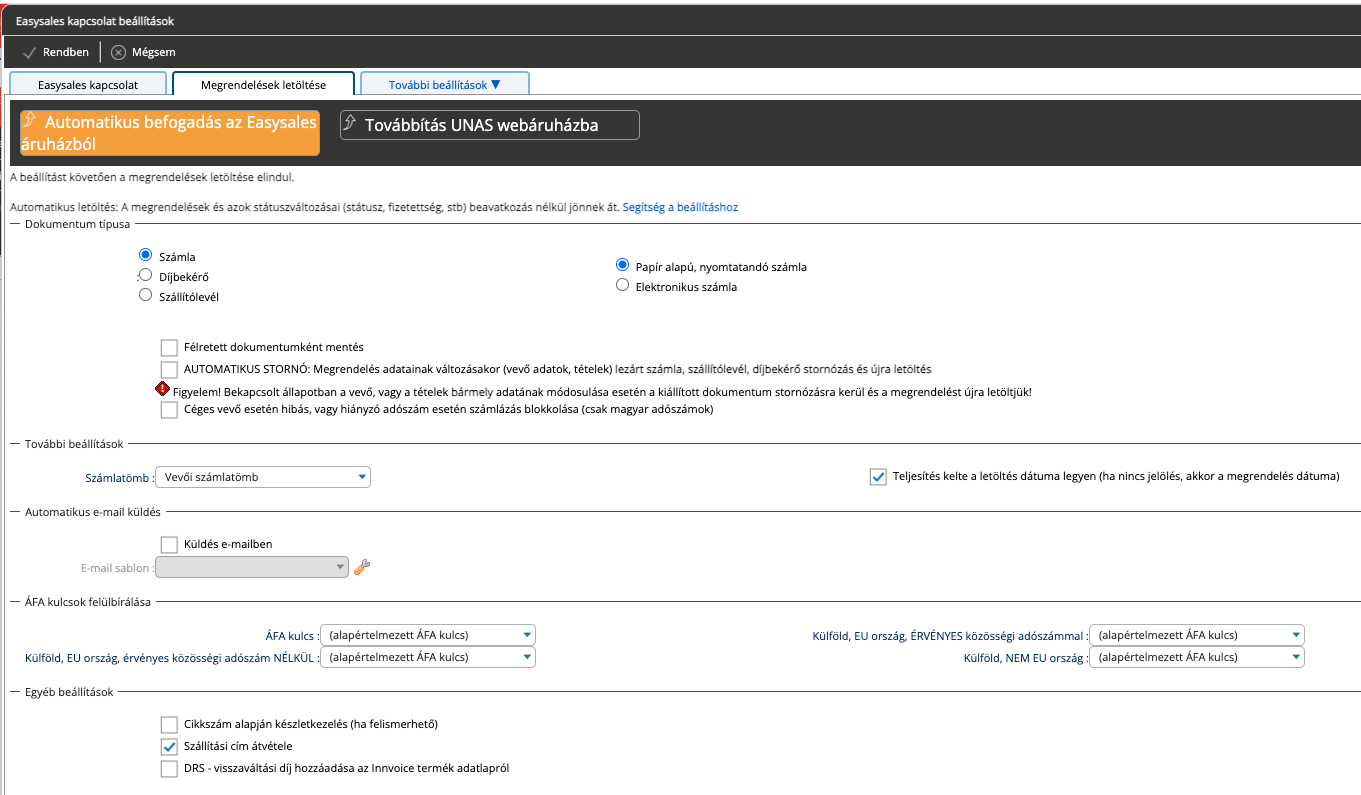Enable DRS - visszaváltási díj hozzáadása checkbox

coord(169,768)
